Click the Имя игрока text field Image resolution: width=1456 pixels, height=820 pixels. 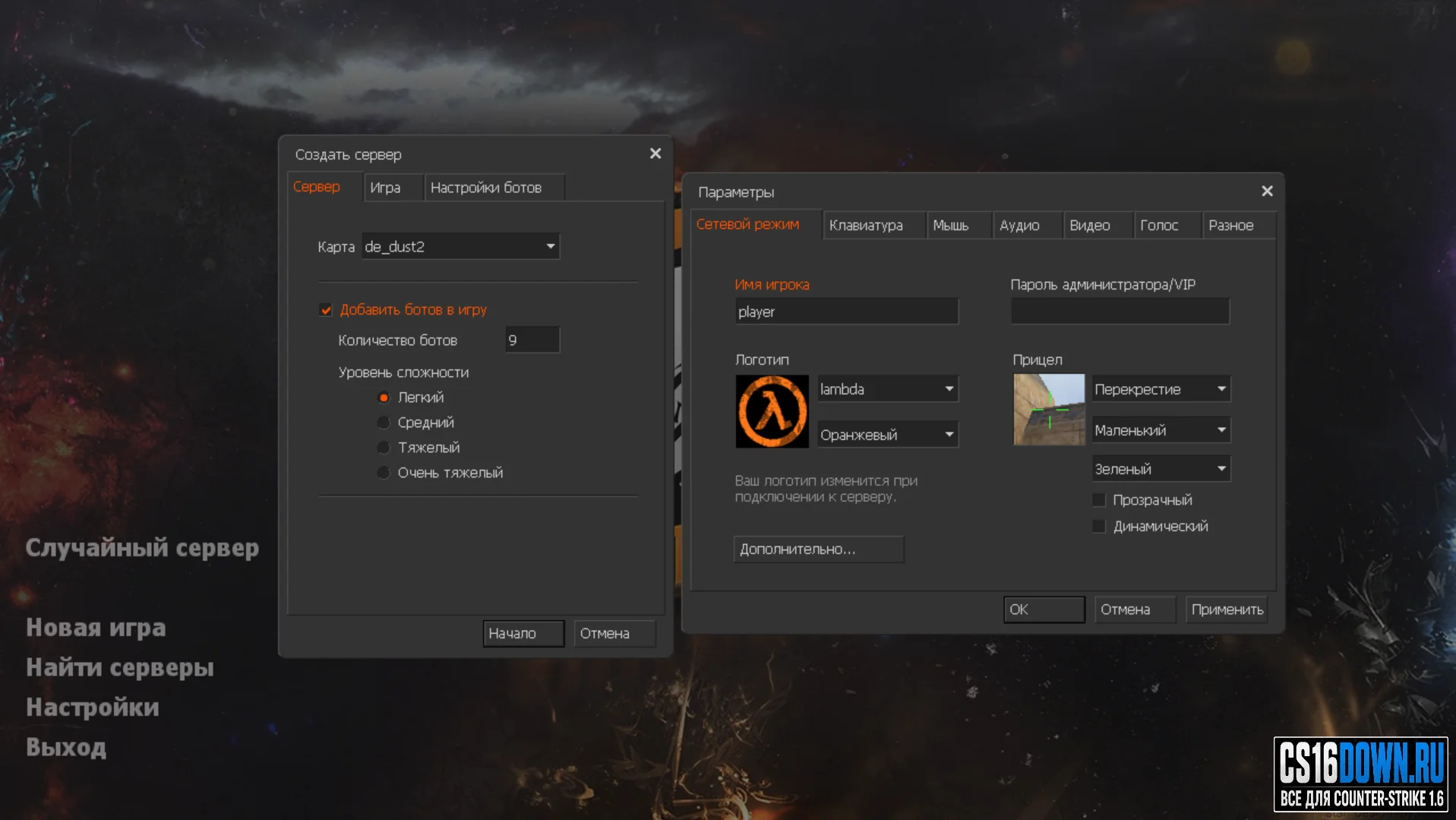point(846,312)
